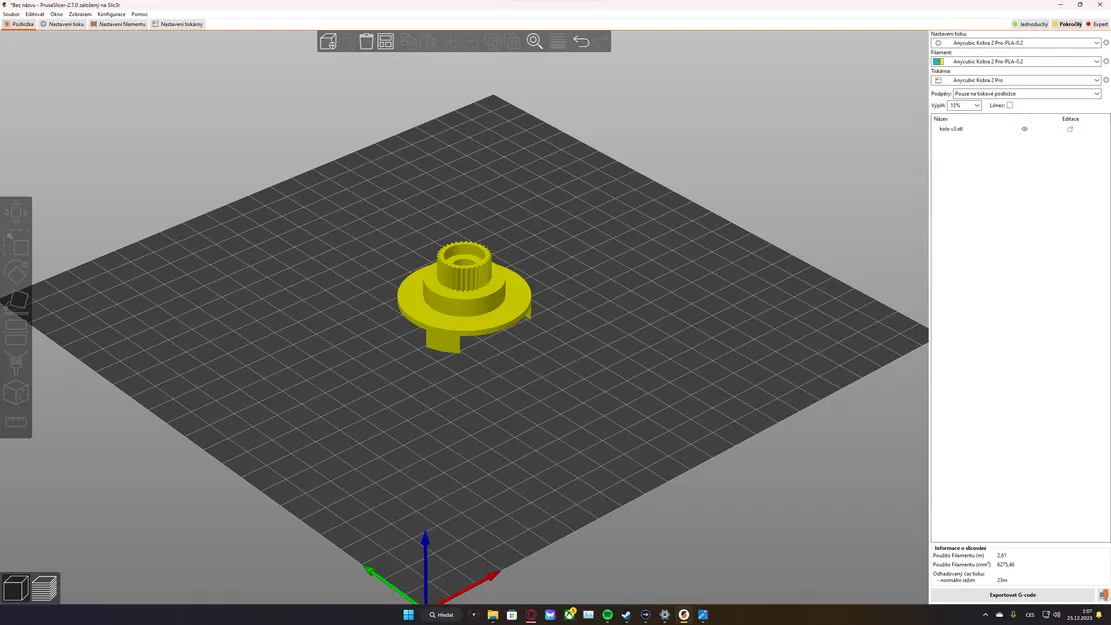Screen dimensions: 1111x625
Task: Open Windows Start menu
Action: pyautogui.click(x=408, y=615)
